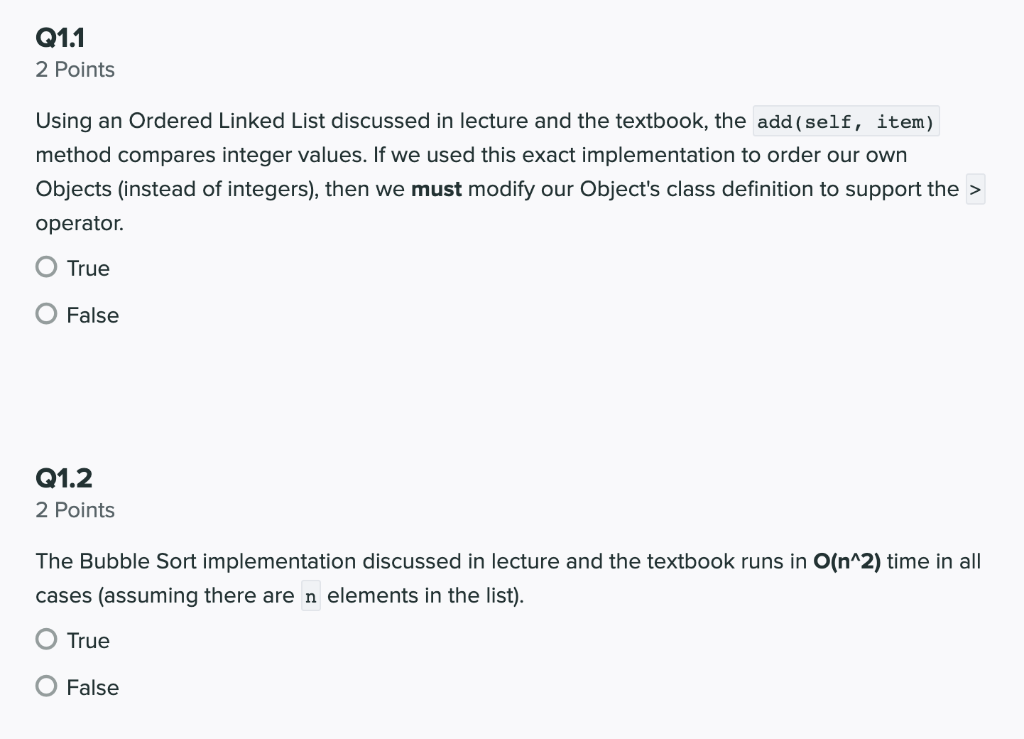This screenshot has height=739, width=1024.
Task: Click the False label under Q1.2
Action: pyautogui.click(x=92, y=687)
